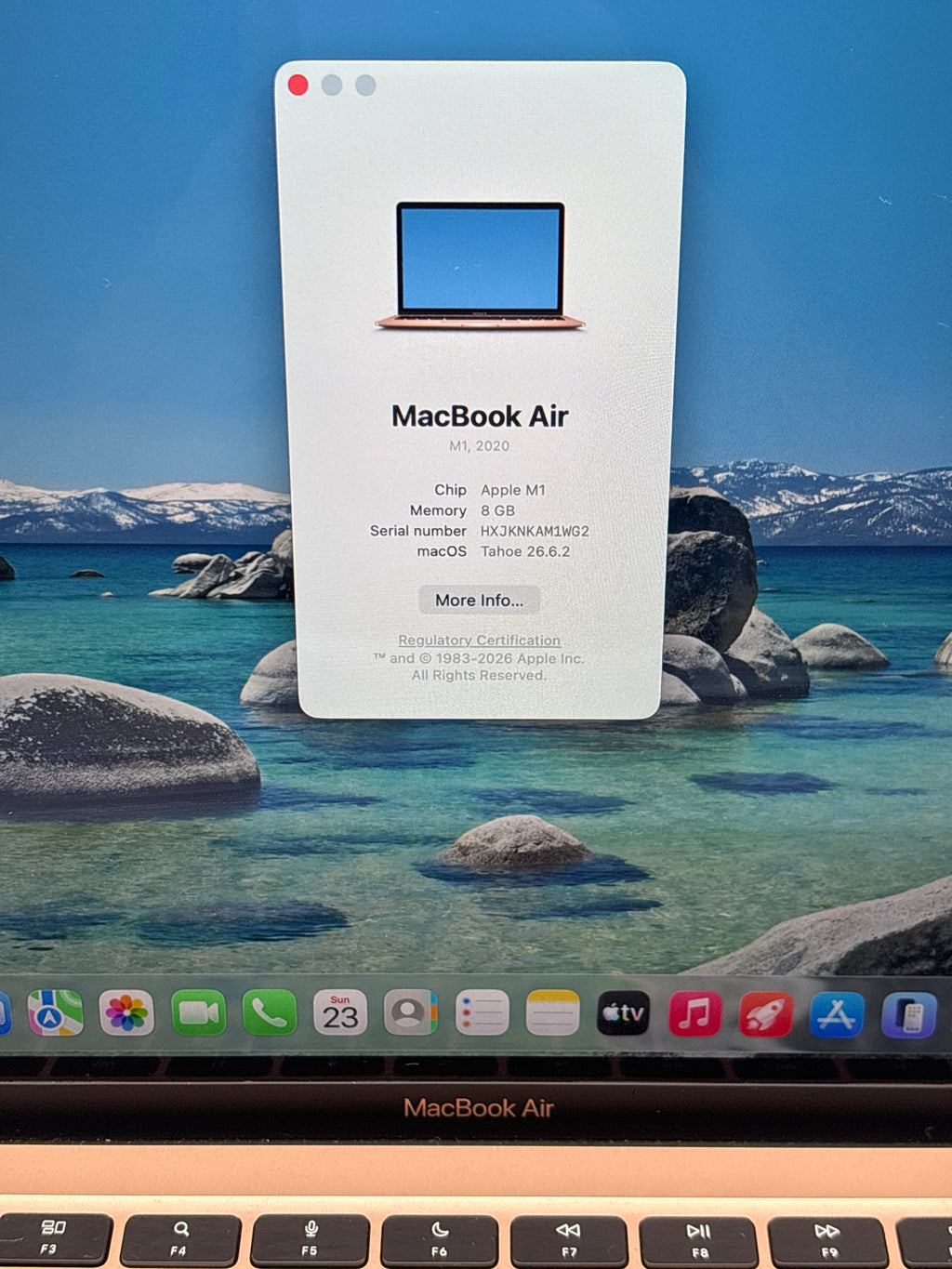The image size is (952, 1269).
Task: Click the MacBook Air laptop image
Action: click(480, 266)
